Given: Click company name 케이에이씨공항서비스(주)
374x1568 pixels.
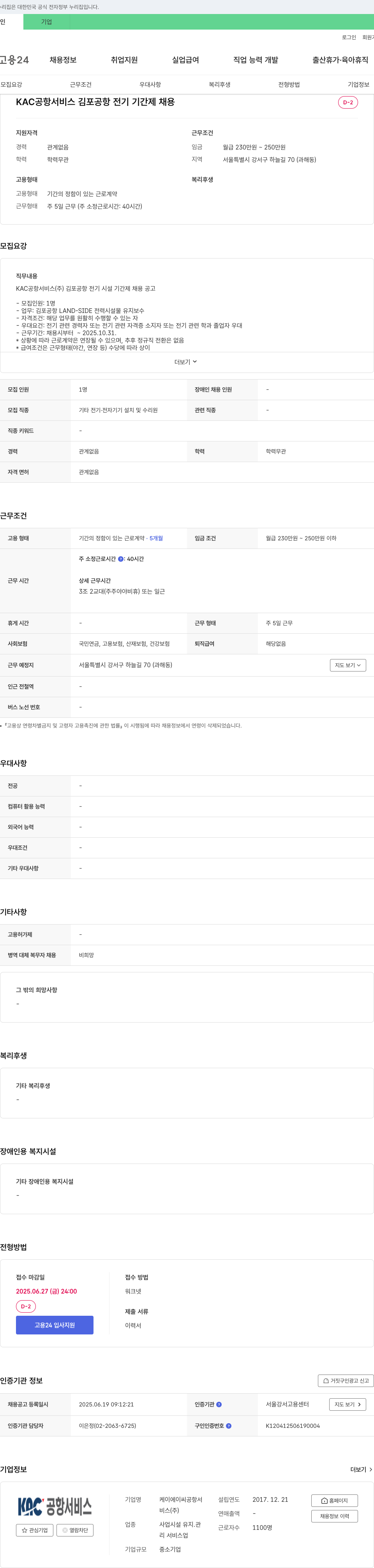Looking at the screenshot, I should [181, 1505].
